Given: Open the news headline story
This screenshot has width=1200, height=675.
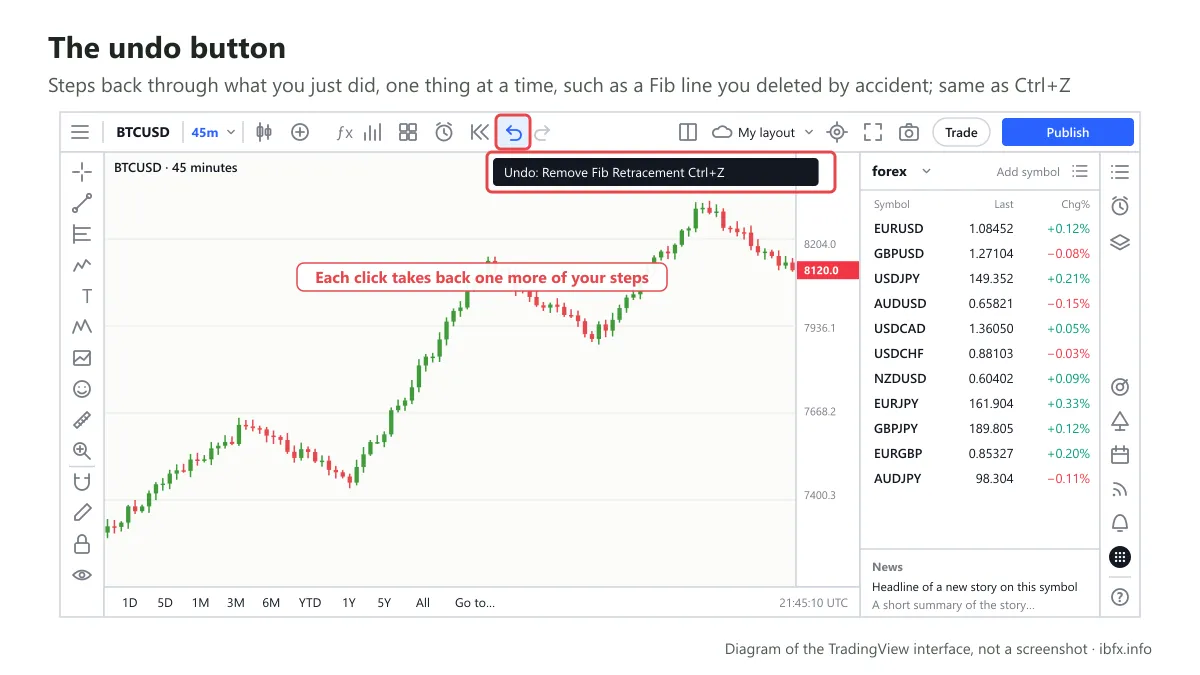Looking at the screenshot, I should click(975, 587).
